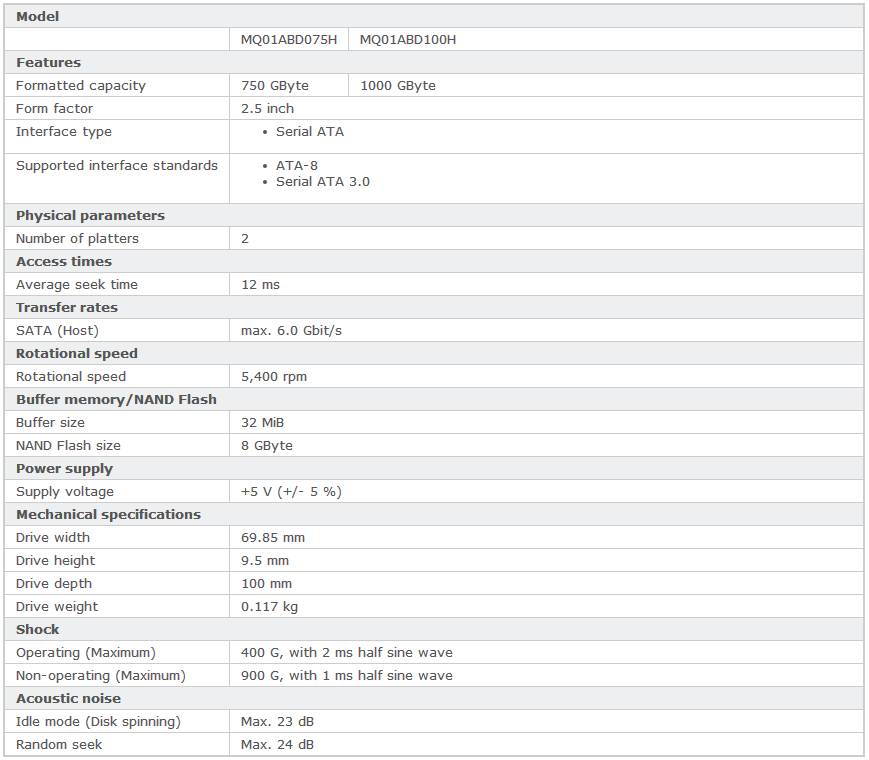Select the Non-operating (Maximum) shock value

point(346,676)
